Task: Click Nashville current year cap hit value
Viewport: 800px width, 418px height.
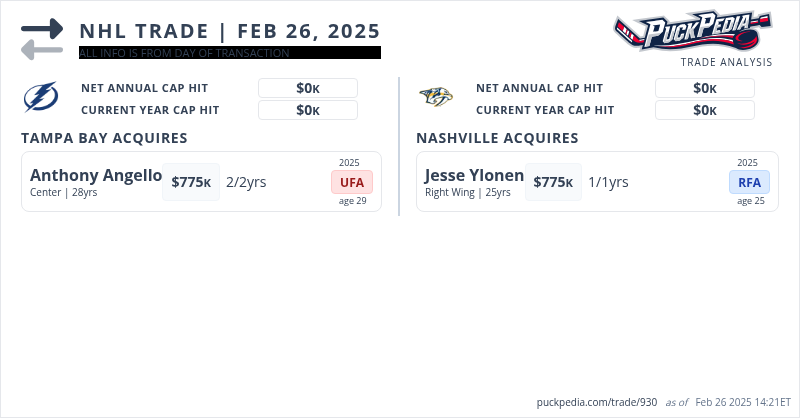Action: (705, 110)
